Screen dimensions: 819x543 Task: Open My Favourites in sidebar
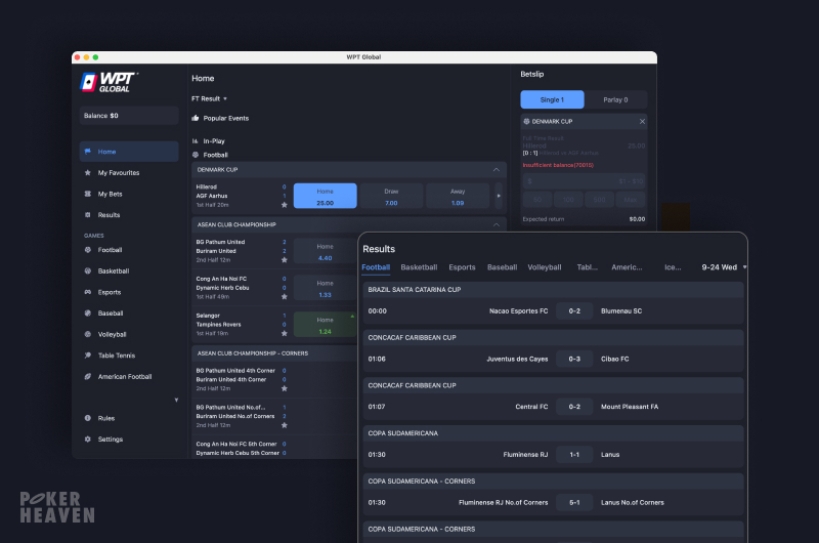119,173
